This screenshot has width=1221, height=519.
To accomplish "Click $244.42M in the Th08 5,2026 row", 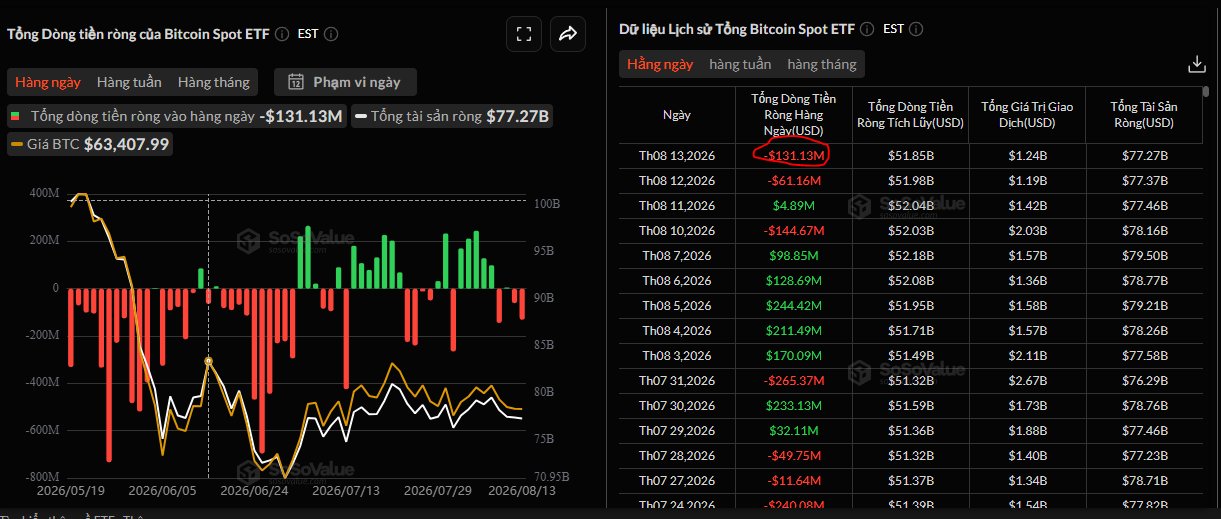I will point(793,306).
